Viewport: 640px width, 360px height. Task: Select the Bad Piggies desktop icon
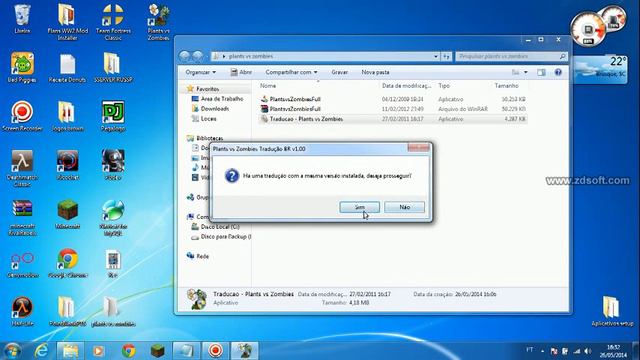click(22, 68)
